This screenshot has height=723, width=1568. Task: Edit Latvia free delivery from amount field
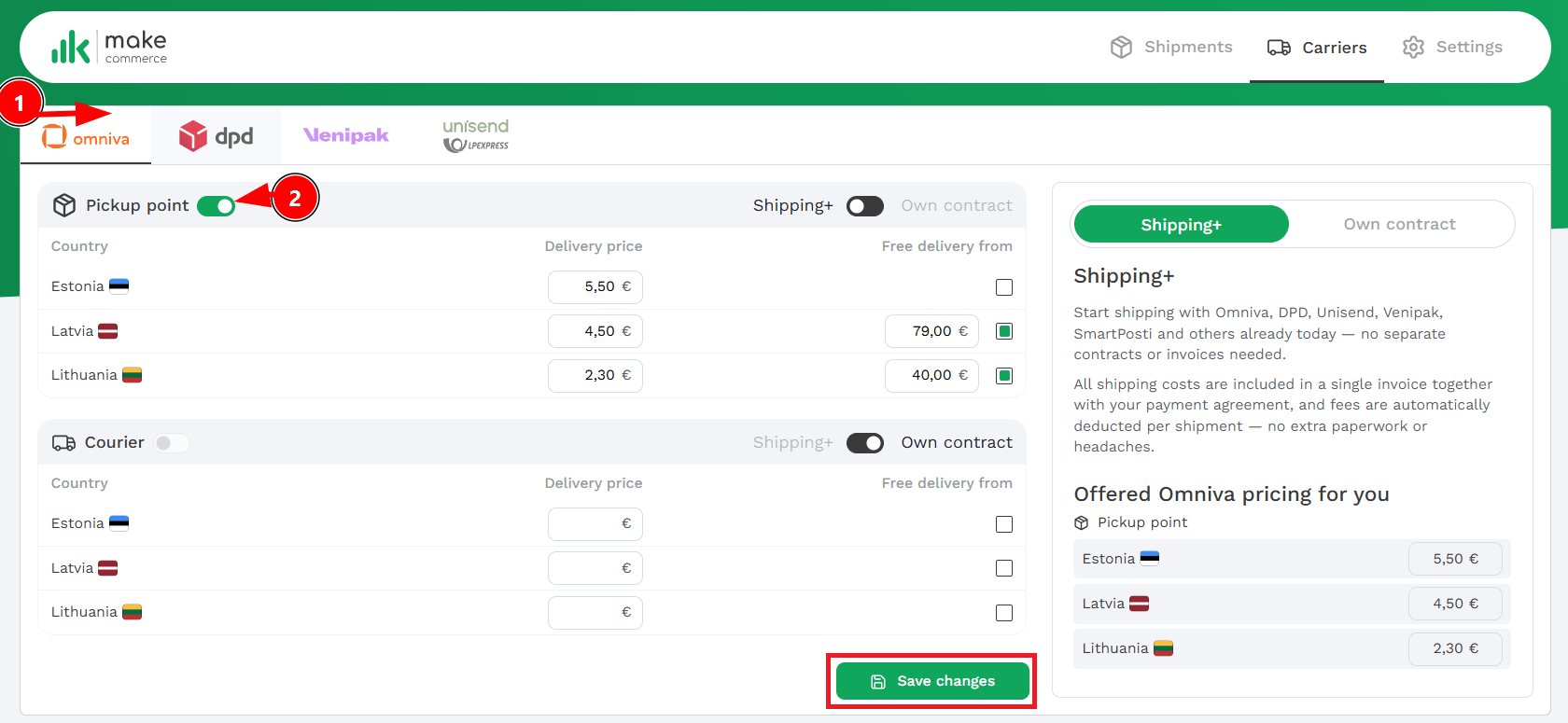[931, 331]
